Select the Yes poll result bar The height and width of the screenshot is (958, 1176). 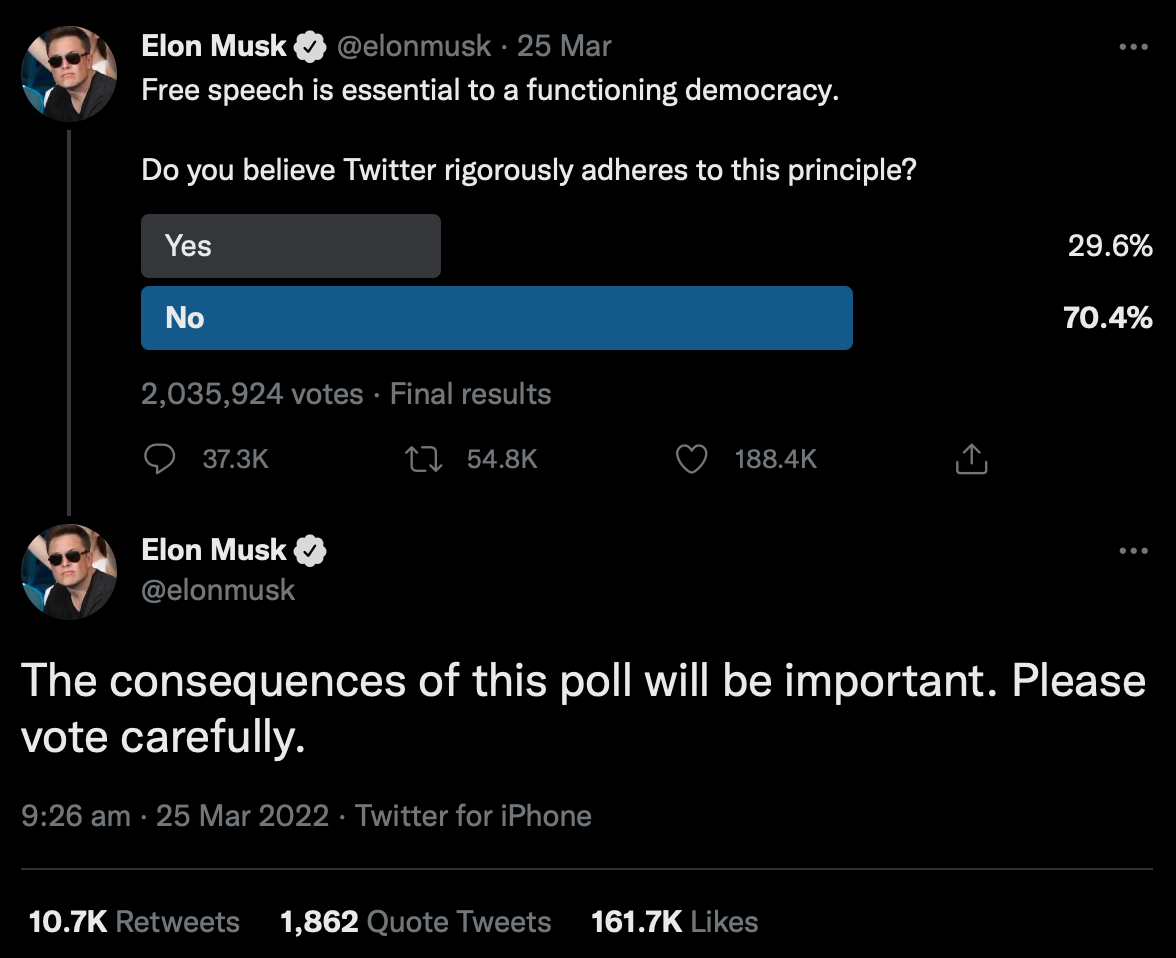click(x=291, y=246)
